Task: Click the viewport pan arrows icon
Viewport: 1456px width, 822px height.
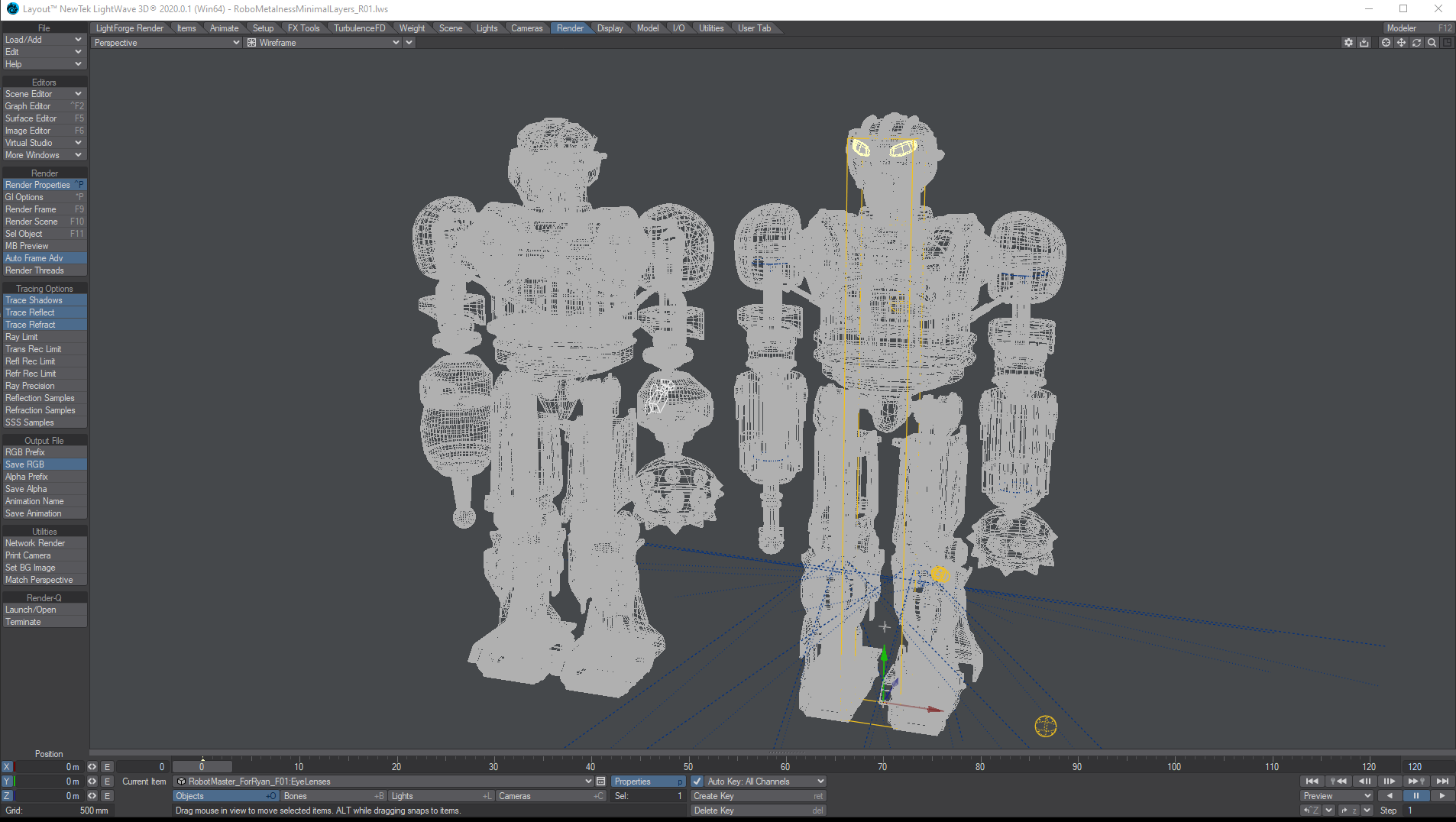Action: coord(1401,43)
